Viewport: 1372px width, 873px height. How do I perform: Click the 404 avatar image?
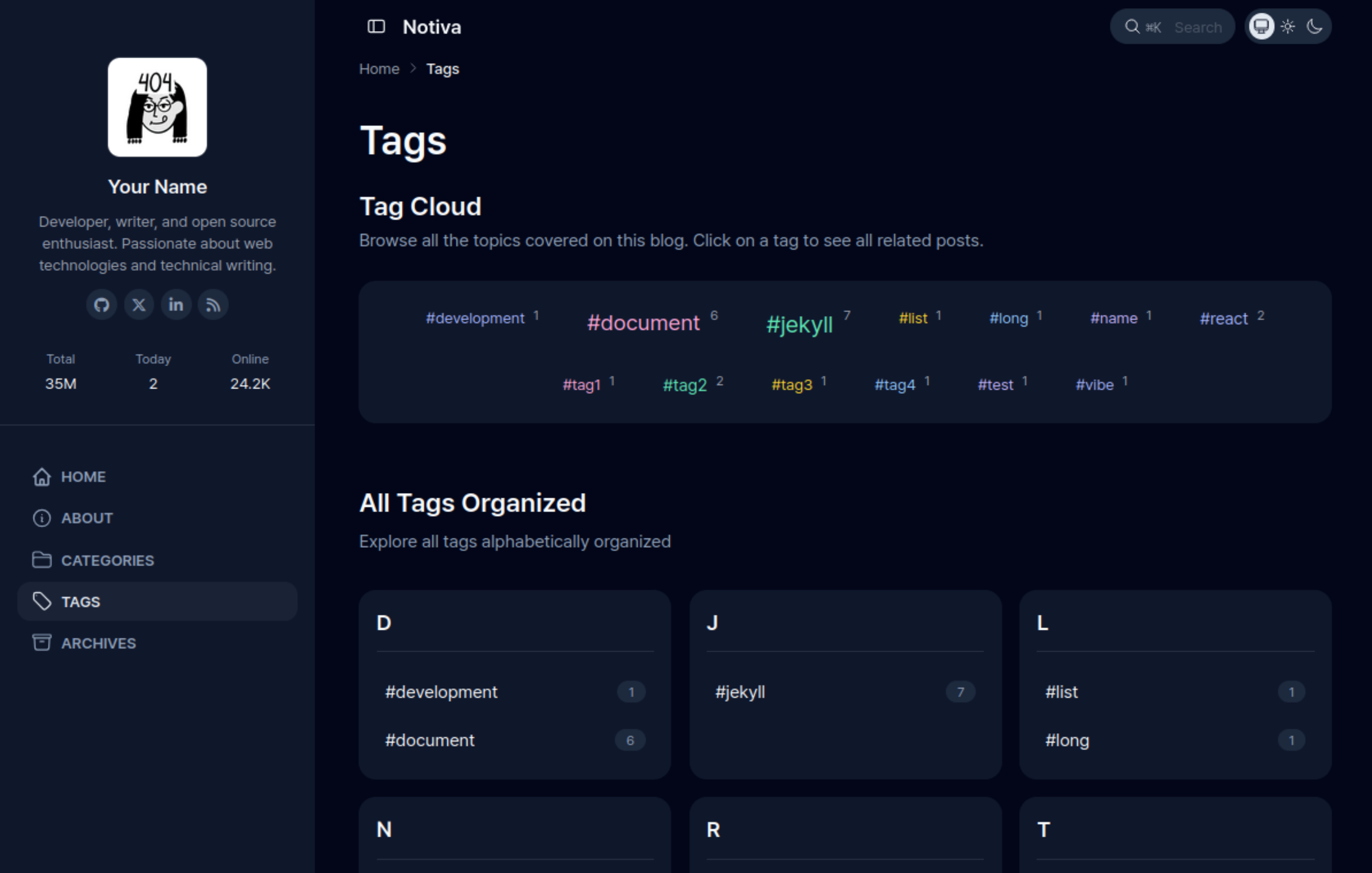pyautogui.click(x=157, y=107)
